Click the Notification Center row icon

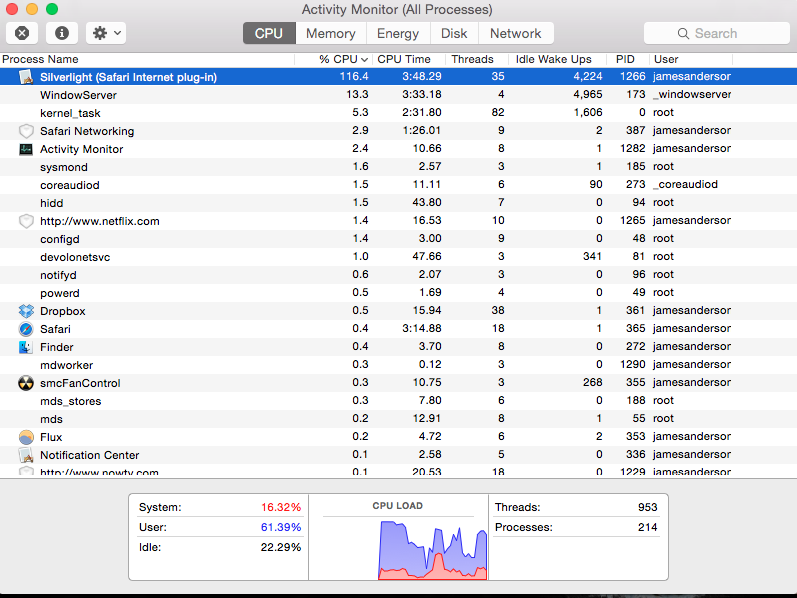tap(26, 455)
